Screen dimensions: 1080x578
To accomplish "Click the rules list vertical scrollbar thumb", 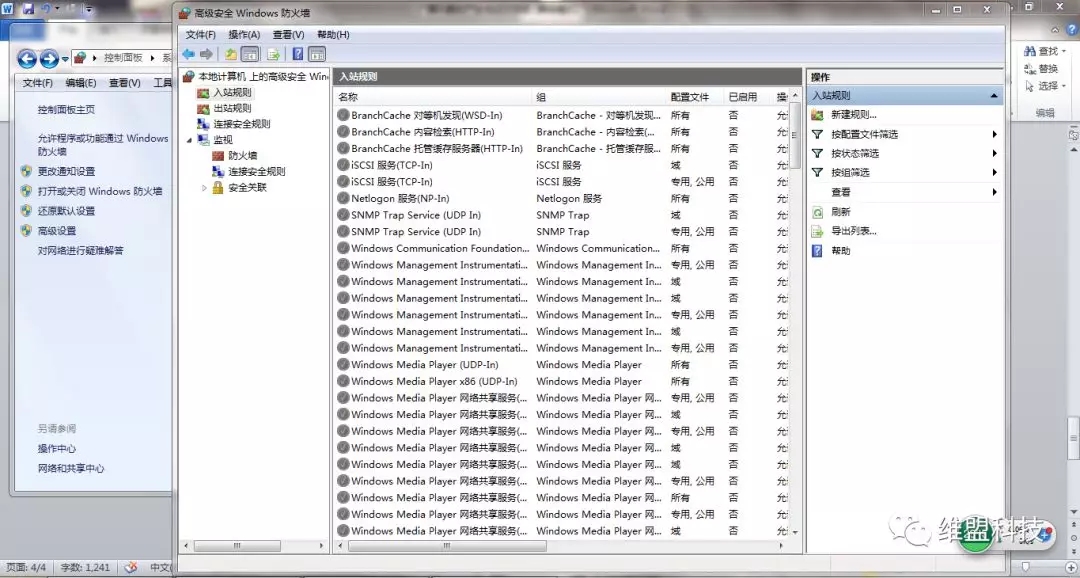I will coord(795,135).
